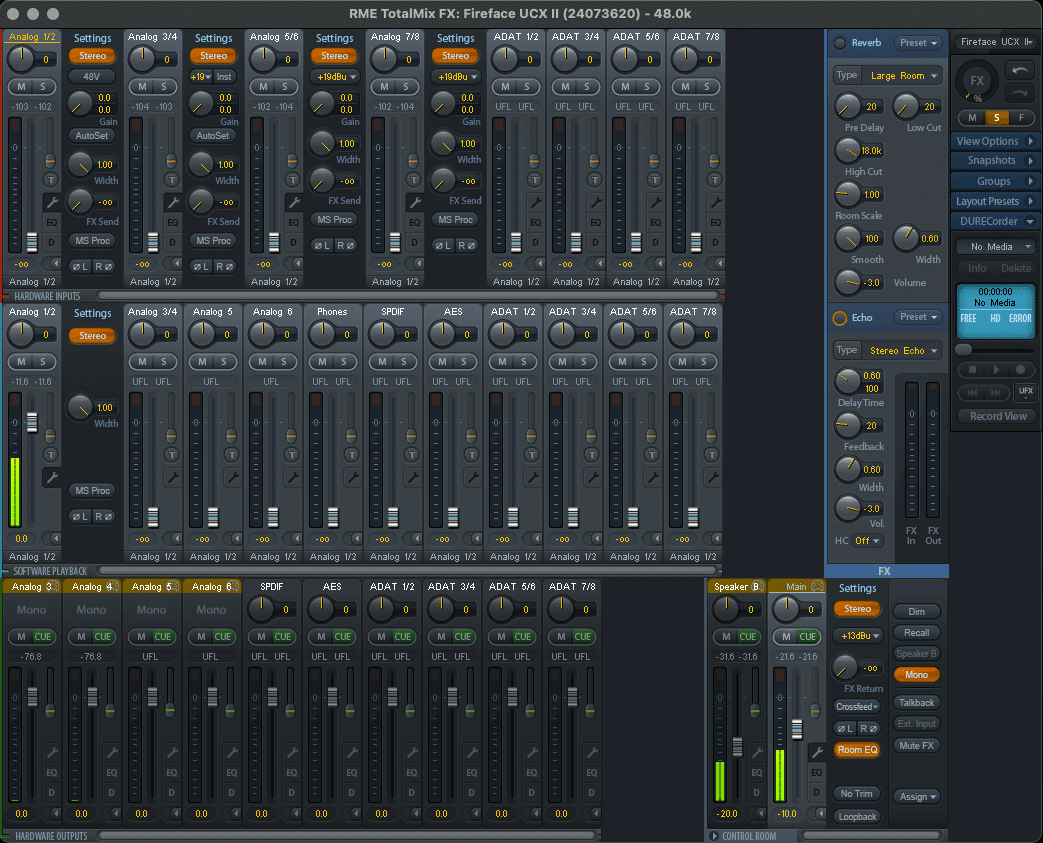Toggle Room EQ on the Main output
The height and width of the screenshot is (843, 1043).
[x=857, y=750]
